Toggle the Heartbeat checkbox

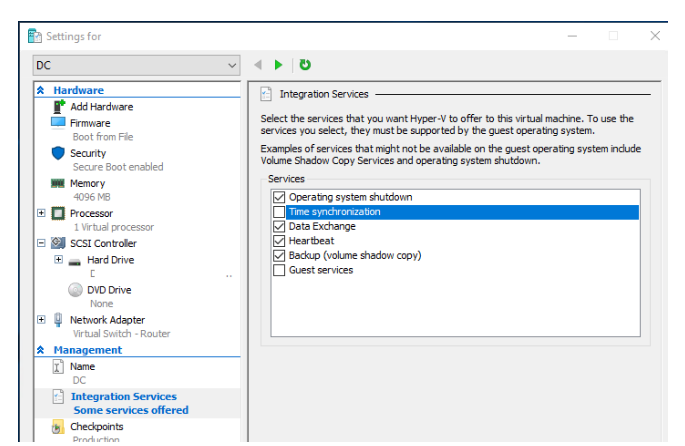point(279,241)
